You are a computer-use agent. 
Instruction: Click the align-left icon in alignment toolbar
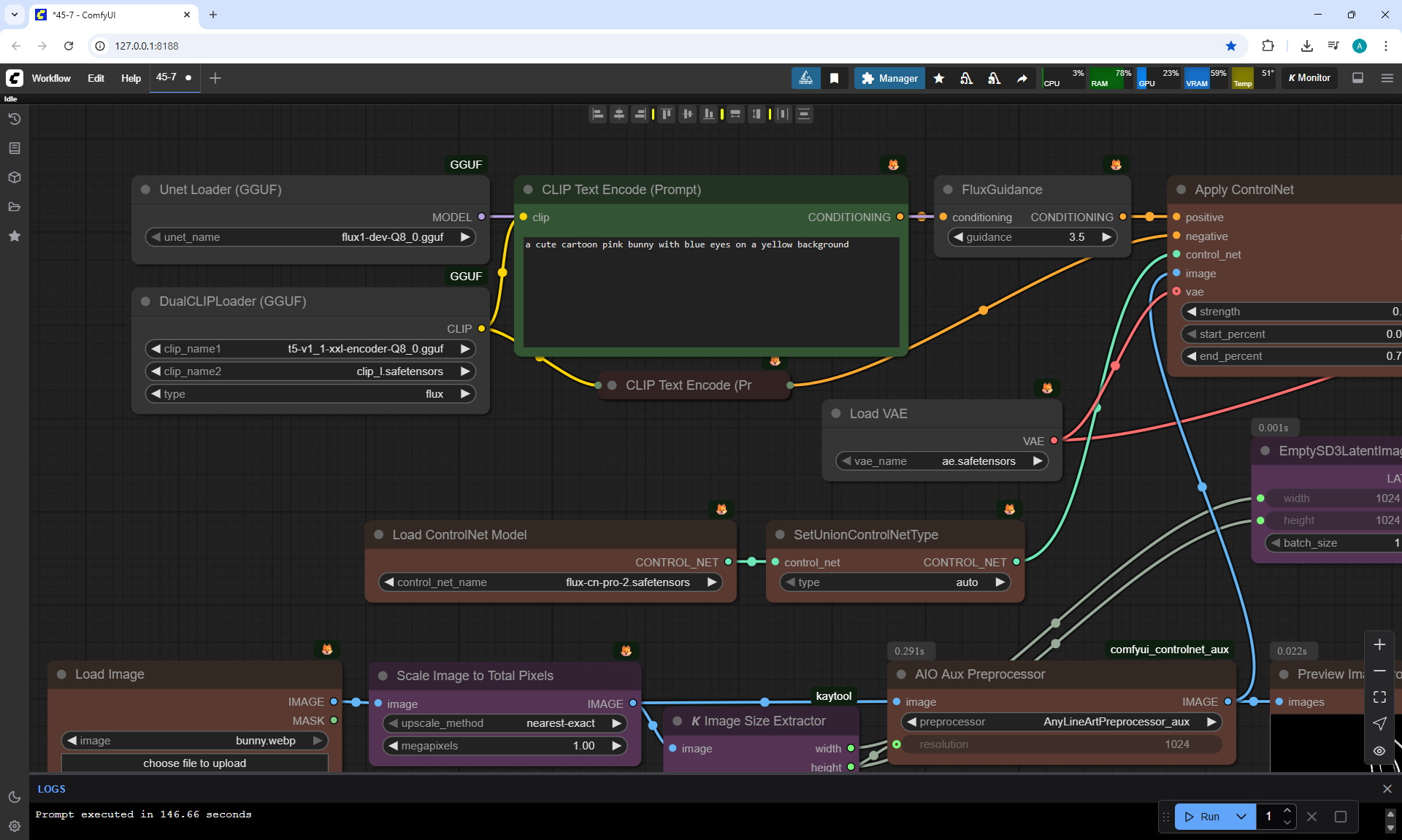point(597,114)
